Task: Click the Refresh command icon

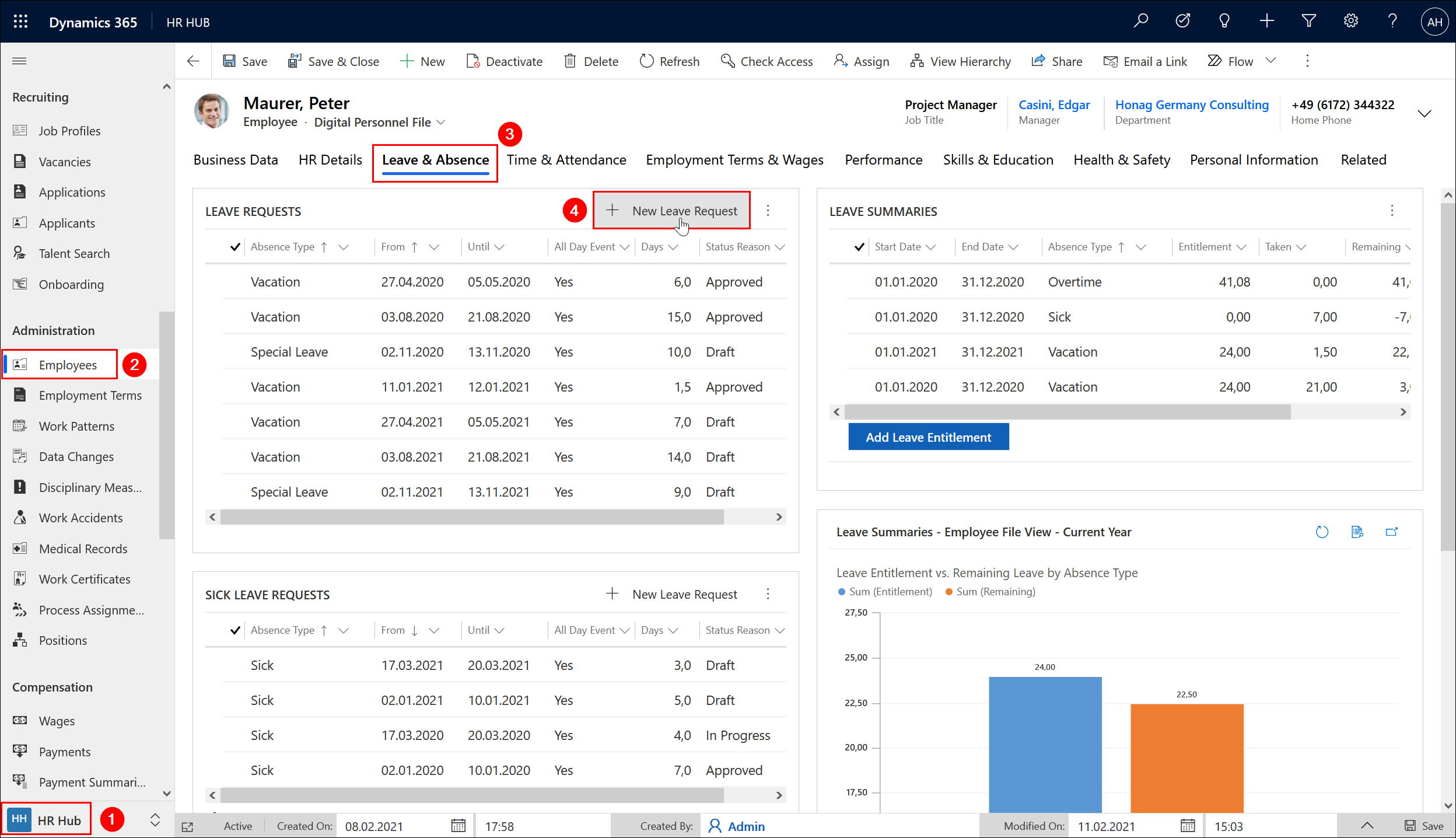Action: (x=646, y=61)
